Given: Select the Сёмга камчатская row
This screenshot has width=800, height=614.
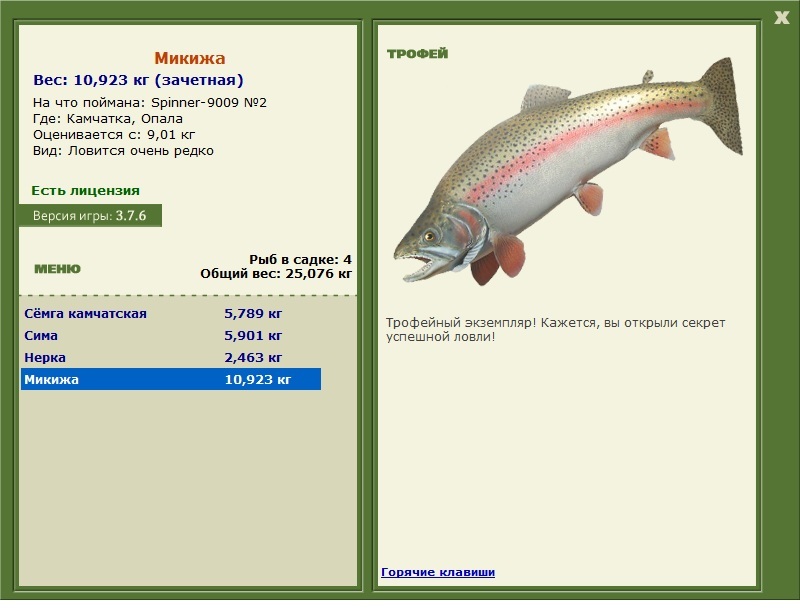Looking at the screenshot, I should click(x=171, y=313).
